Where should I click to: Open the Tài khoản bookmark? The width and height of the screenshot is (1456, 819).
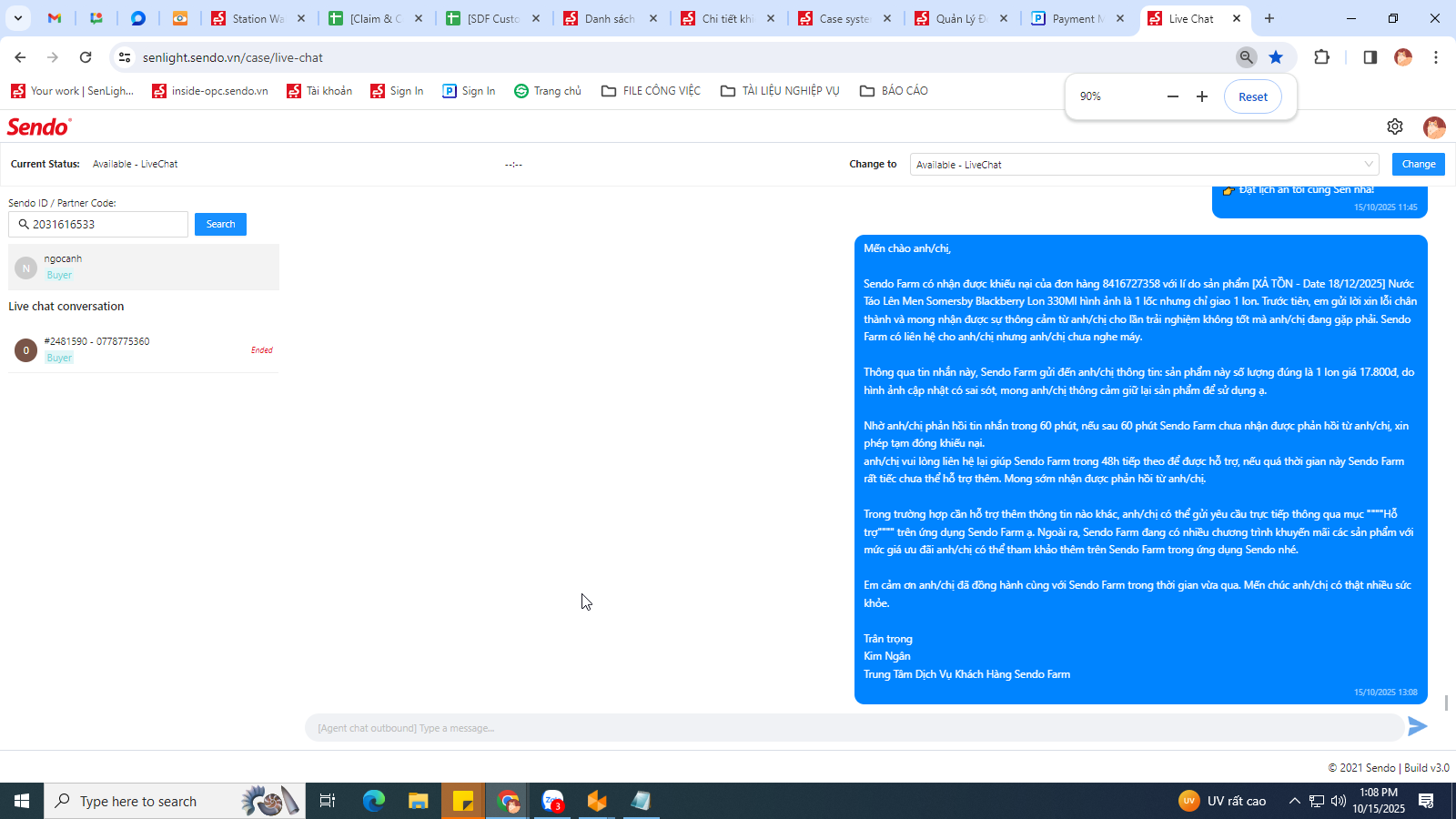pyautogui.click(x=319, y=91)
